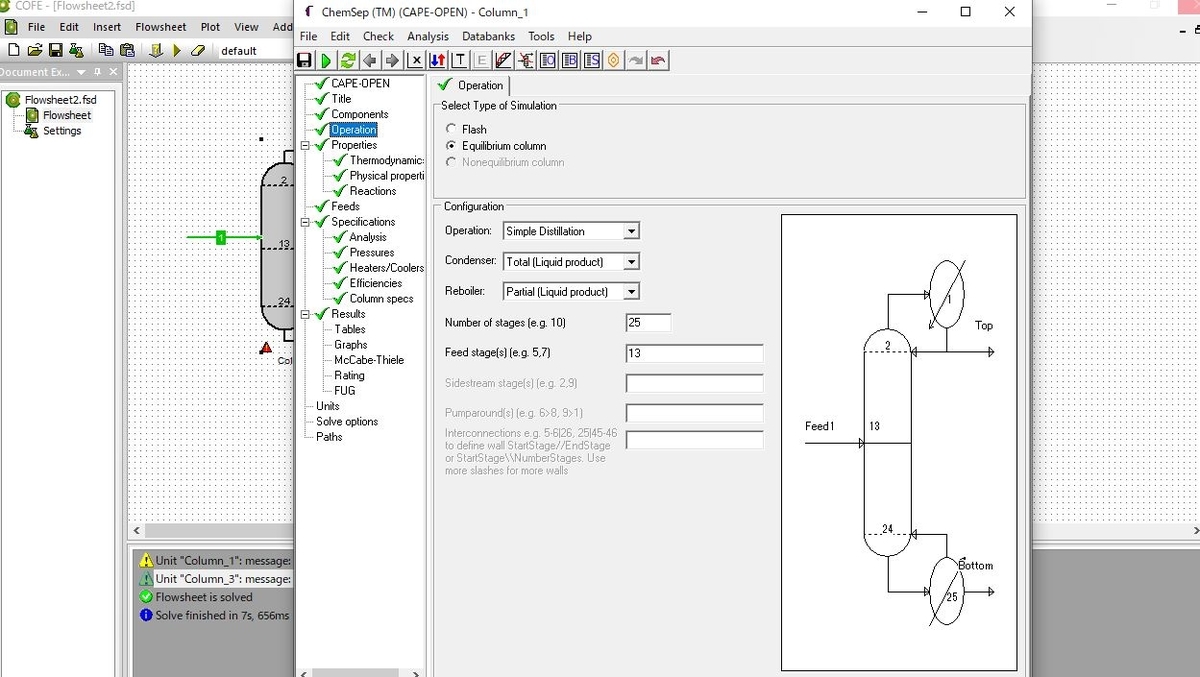Click the B column icon in toolbar
The image size is (1200, 677).
(569, 61)
